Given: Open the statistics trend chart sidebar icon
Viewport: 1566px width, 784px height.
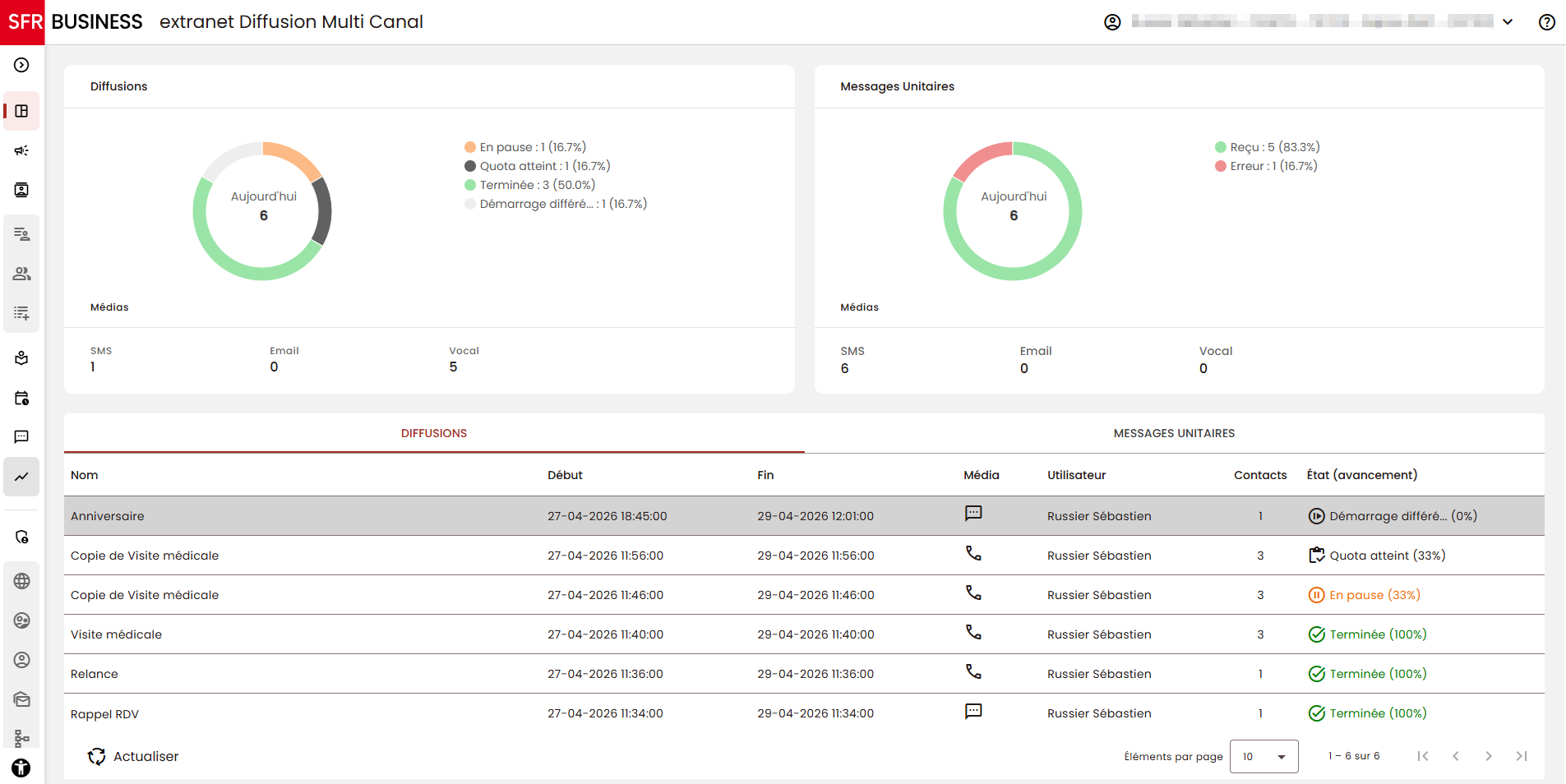Looking at the screenshot, I should (x=22, y=477).
